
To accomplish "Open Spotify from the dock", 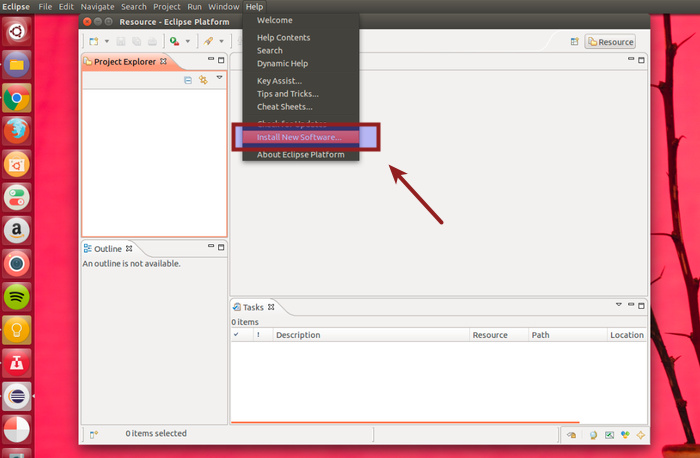I will (17, 297).
